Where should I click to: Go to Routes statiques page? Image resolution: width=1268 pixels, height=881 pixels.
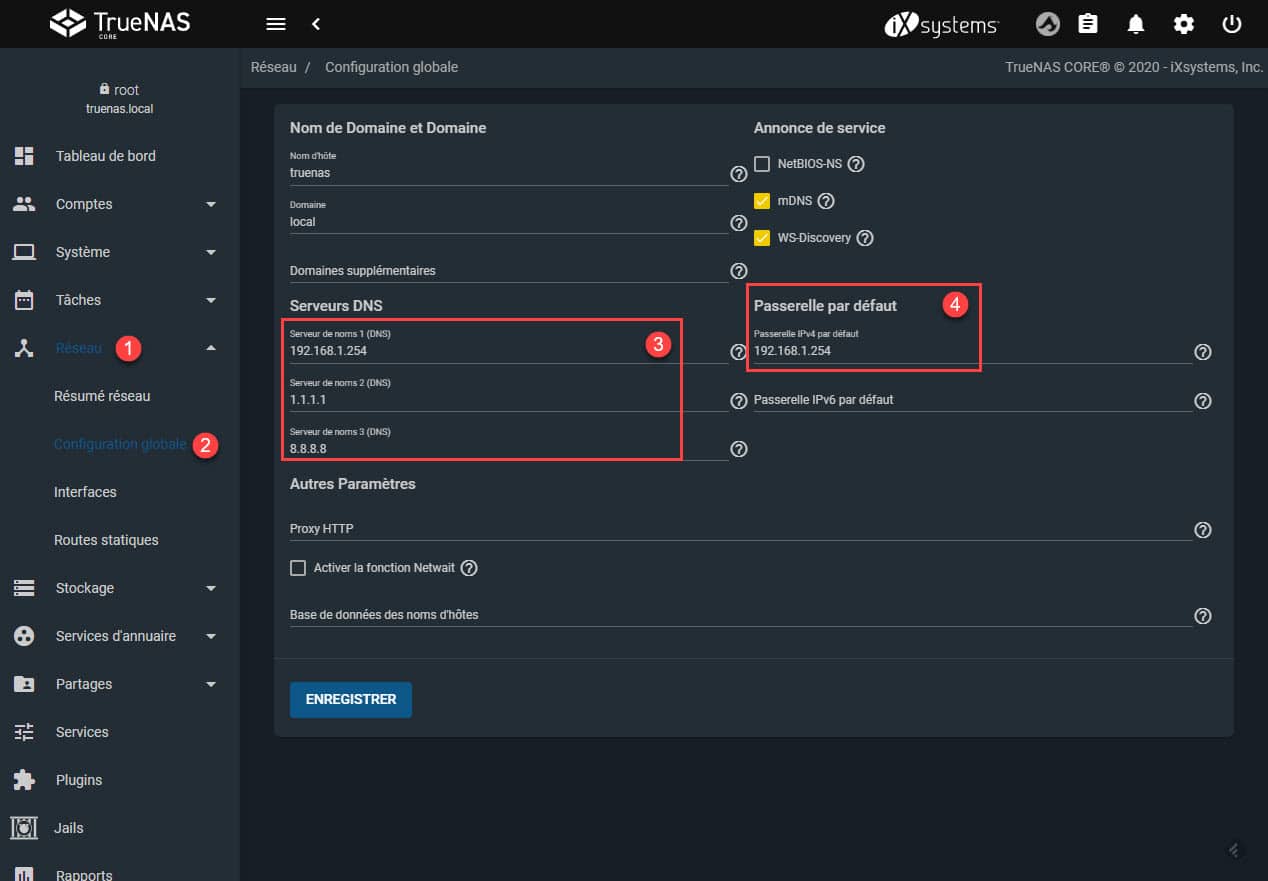click(106, 540)
